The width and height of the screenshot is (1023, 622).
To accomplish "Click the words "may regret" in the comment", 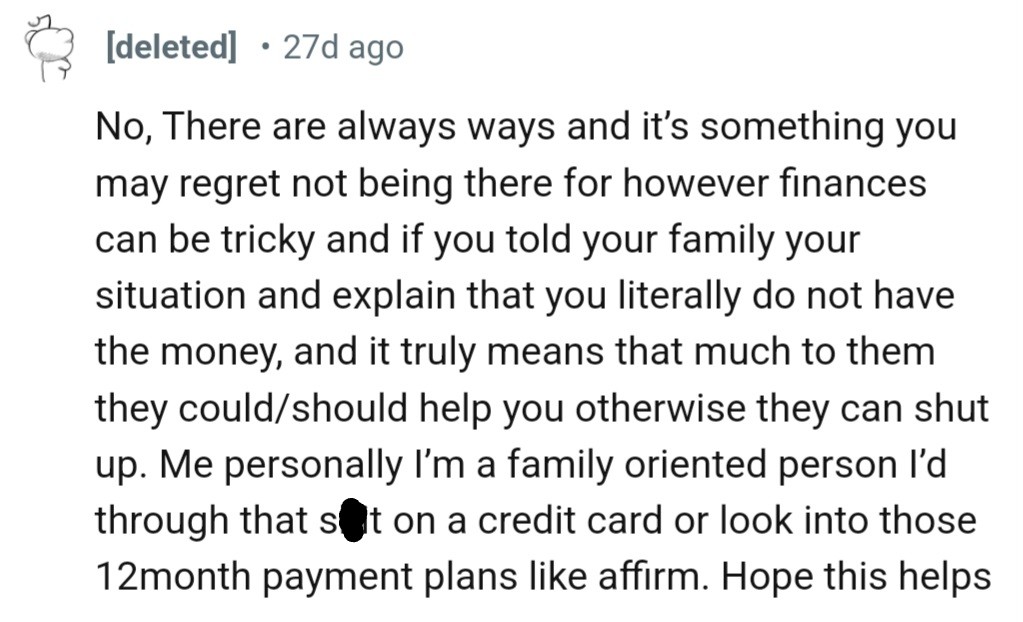I will (x=190, y=184).
